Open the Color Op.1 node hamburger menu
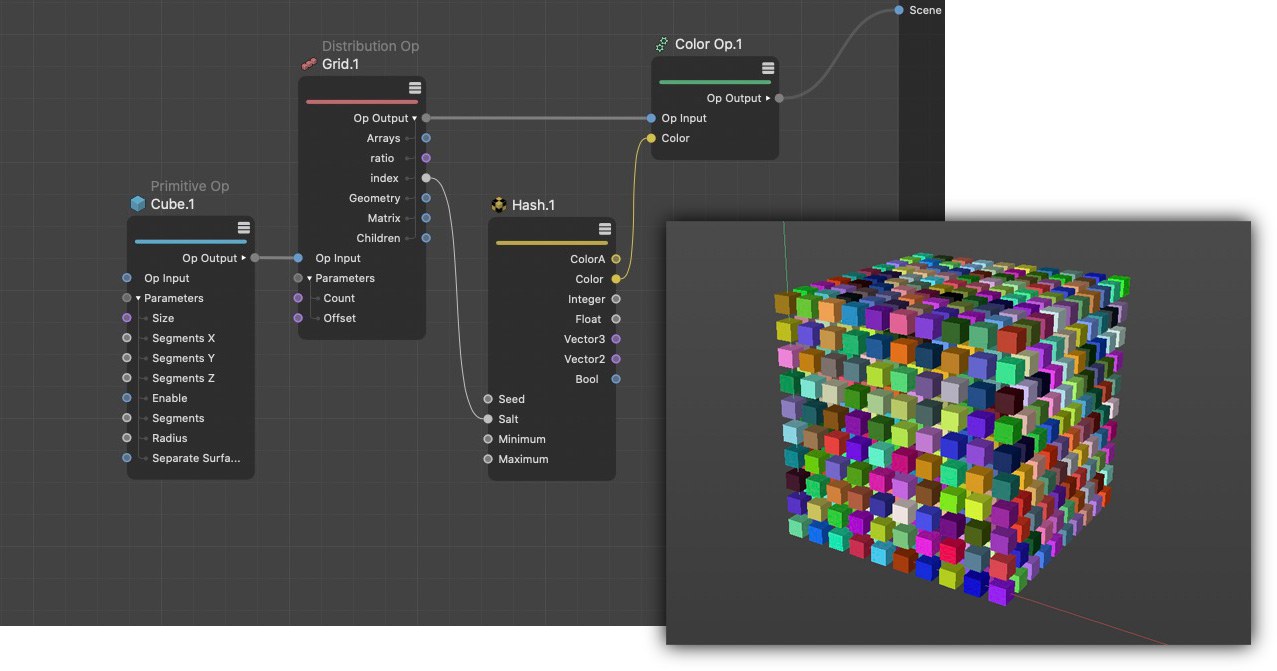Image resolution: width=1277 pixels, height=671 pixels. click(x=767, y=68)
